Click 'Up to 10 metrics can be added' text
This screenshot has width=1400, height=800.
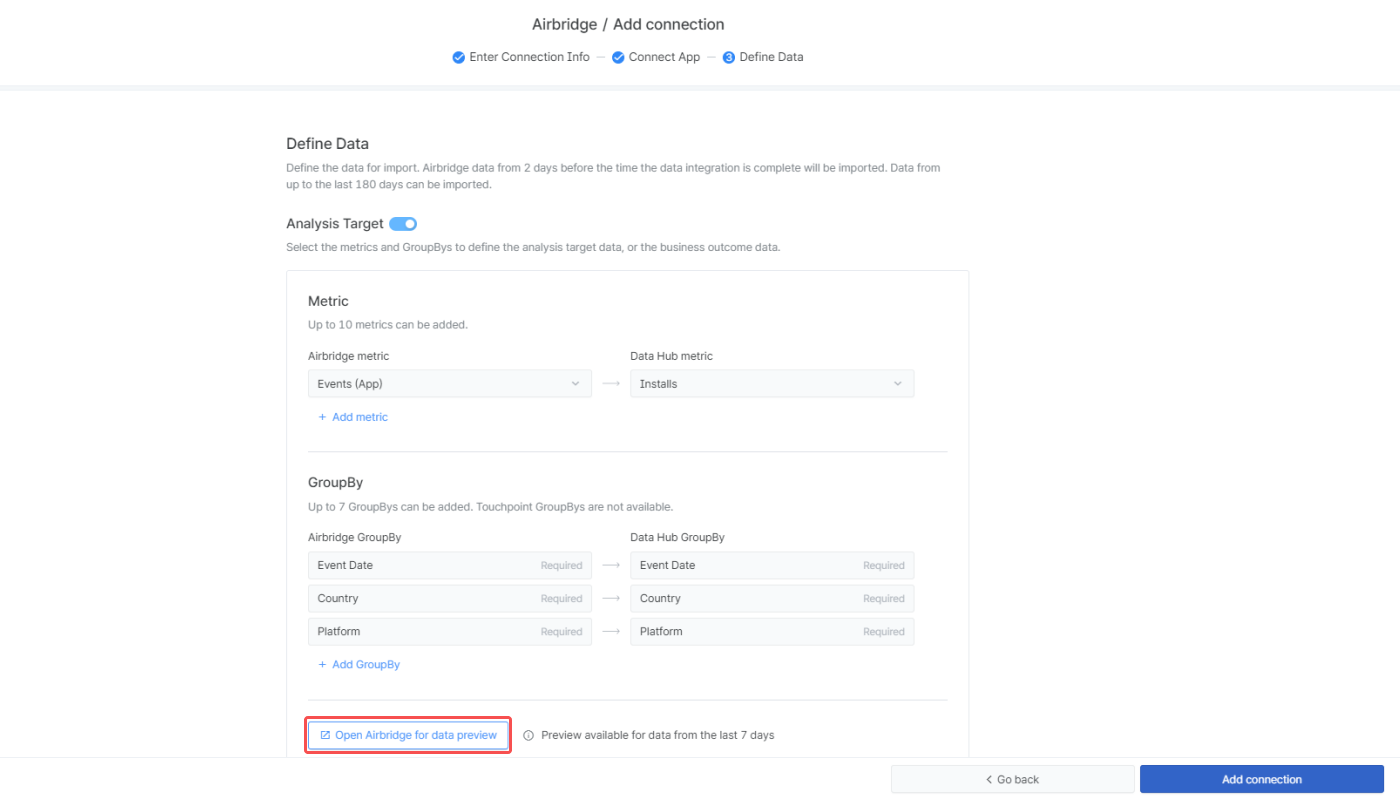(388, 325)
